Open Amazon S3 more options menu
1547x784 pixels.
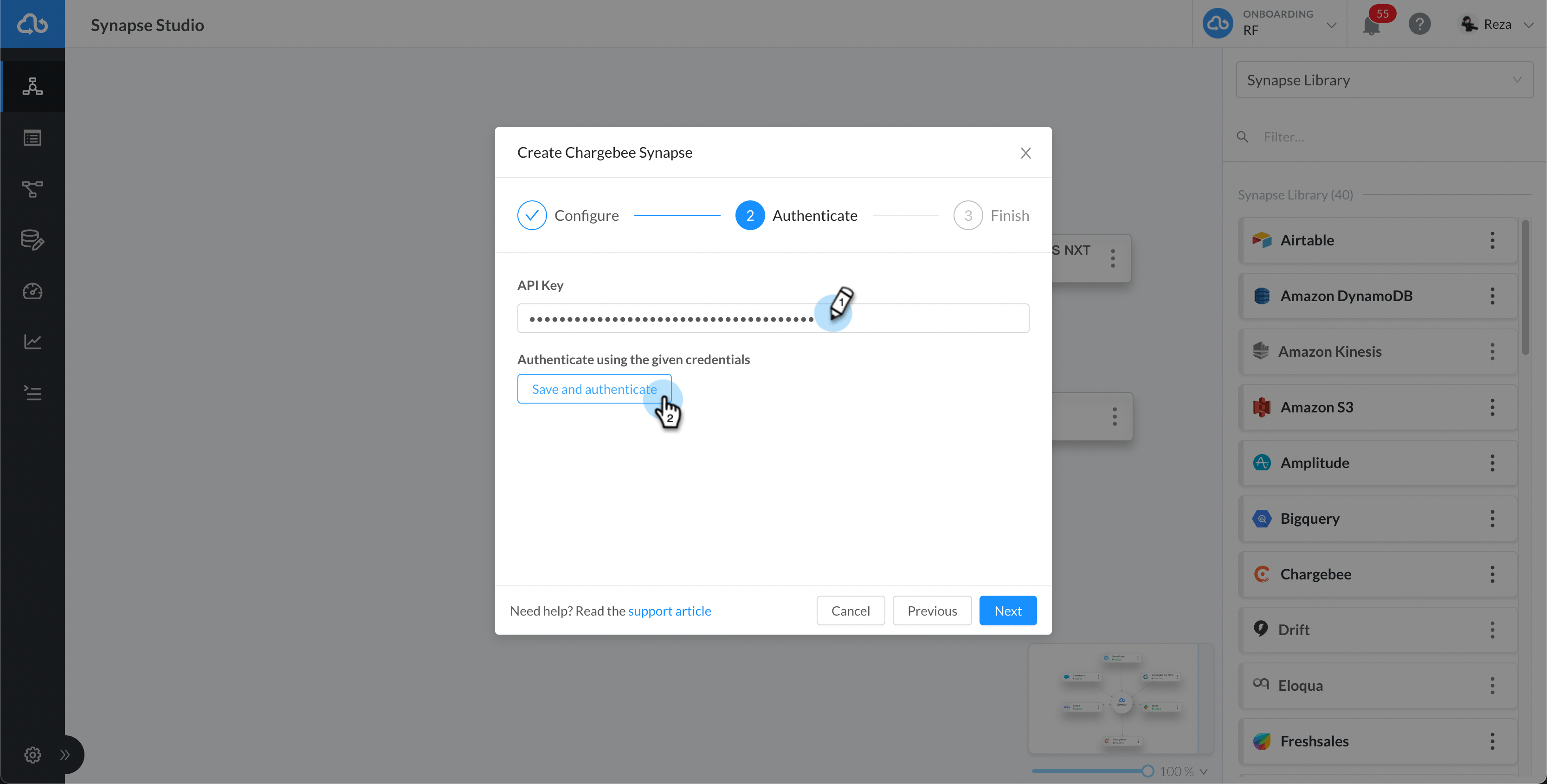coord(1492,407)
